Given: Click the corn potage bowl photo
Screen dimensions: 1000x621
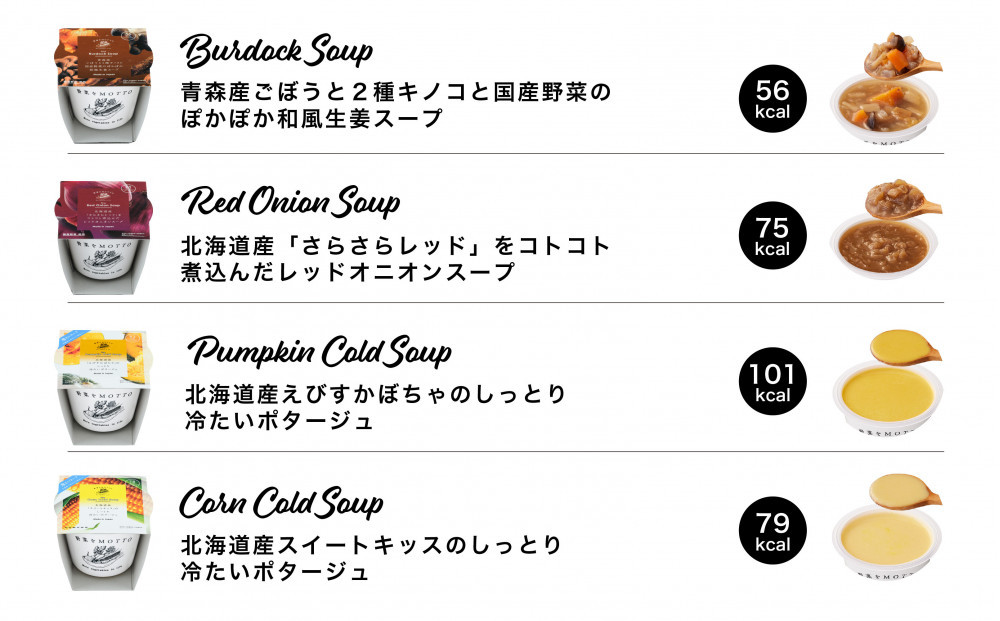Looking at the screenshot, I should click(x=886, y=528).
